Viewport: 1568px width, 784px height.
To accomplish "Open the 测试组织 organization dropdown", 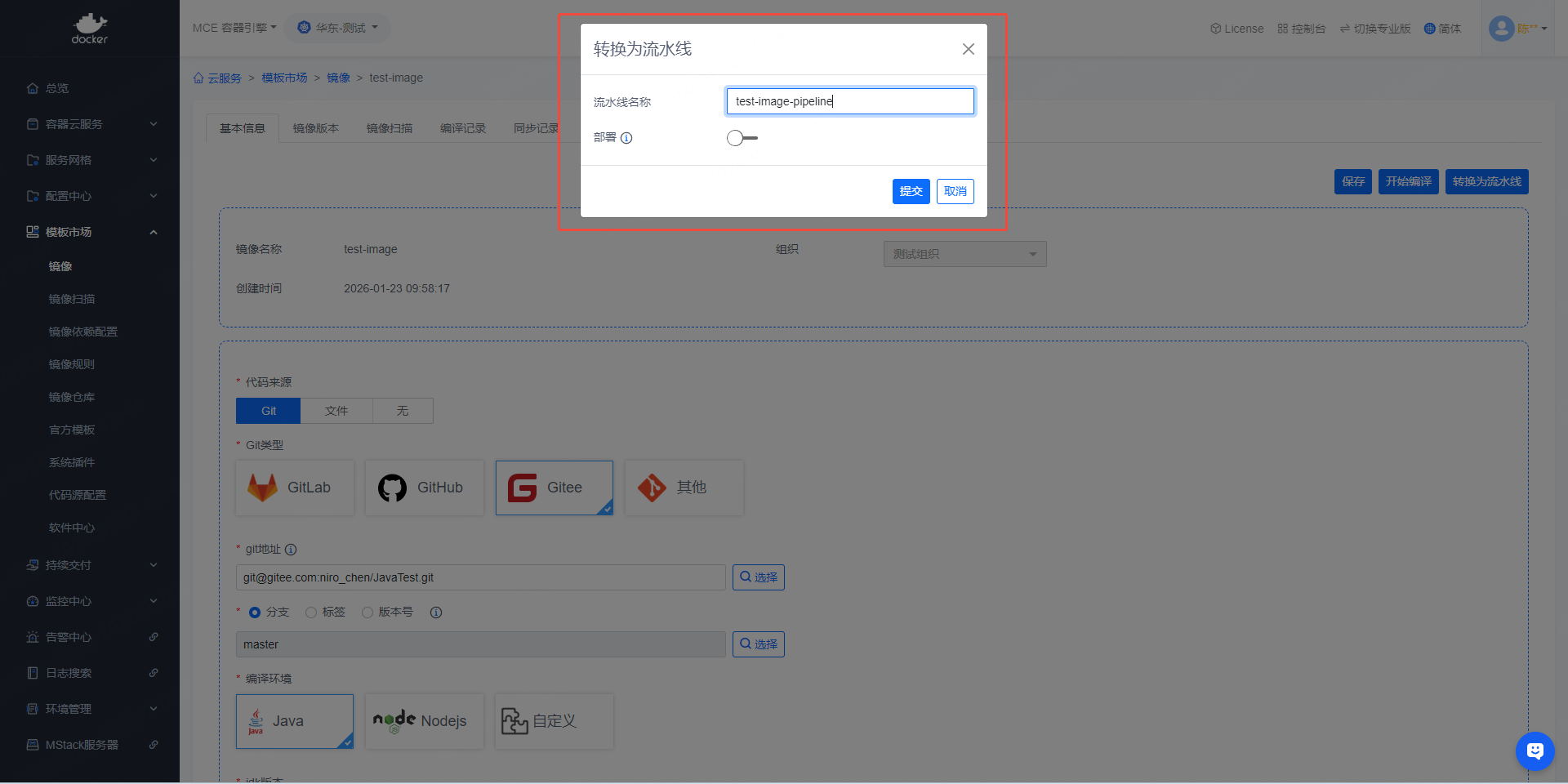I will [x=964, y=254].
